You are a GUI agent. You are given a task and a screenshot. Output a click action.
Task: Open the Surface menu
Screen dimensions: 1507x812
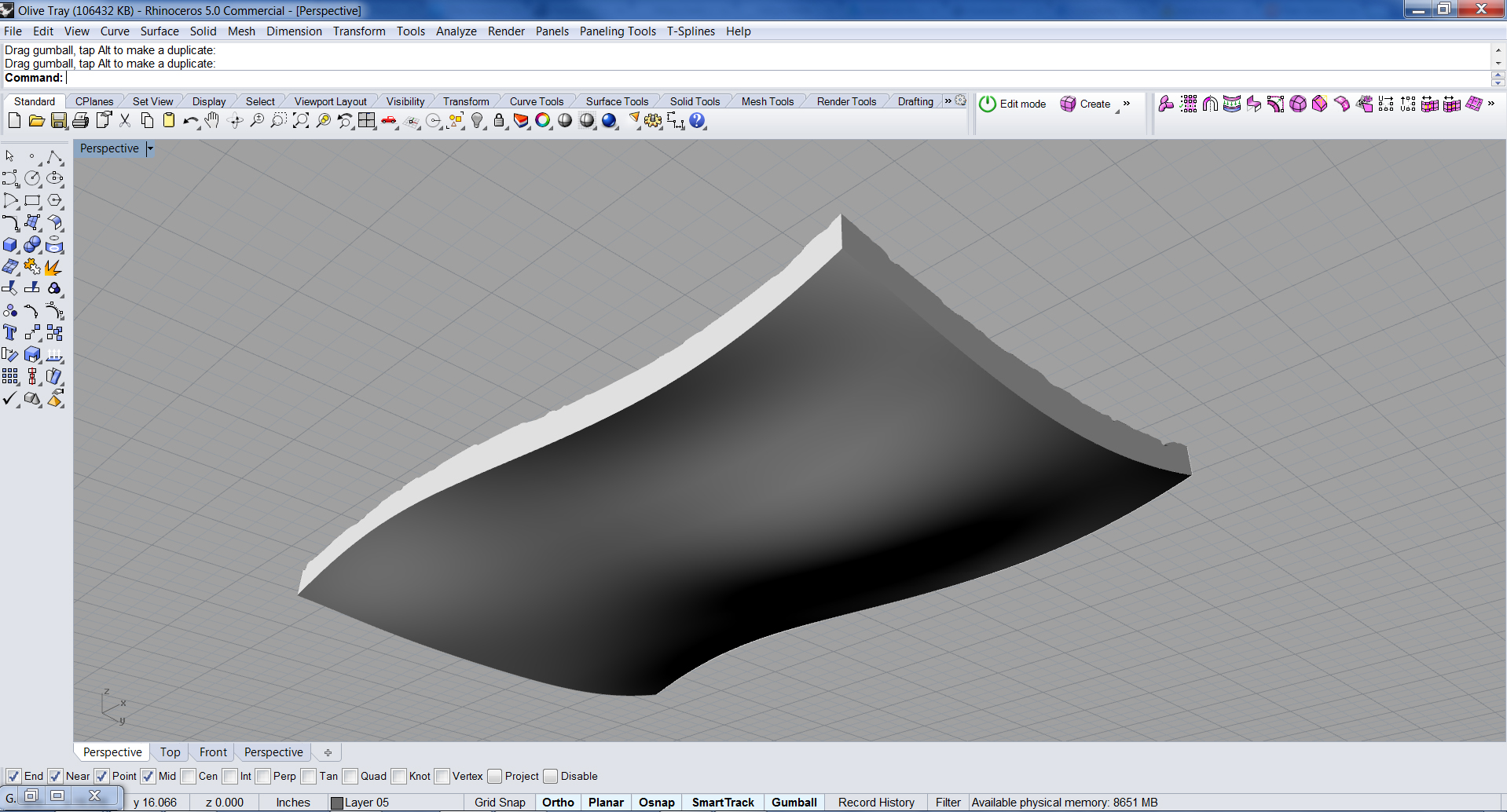pos(159,31)
